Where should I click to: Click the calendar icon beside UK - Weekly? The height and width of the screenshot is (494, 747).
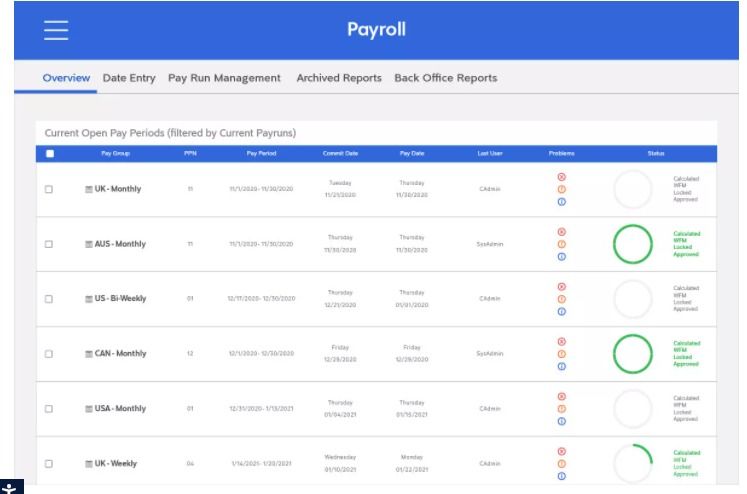[89, 464]
